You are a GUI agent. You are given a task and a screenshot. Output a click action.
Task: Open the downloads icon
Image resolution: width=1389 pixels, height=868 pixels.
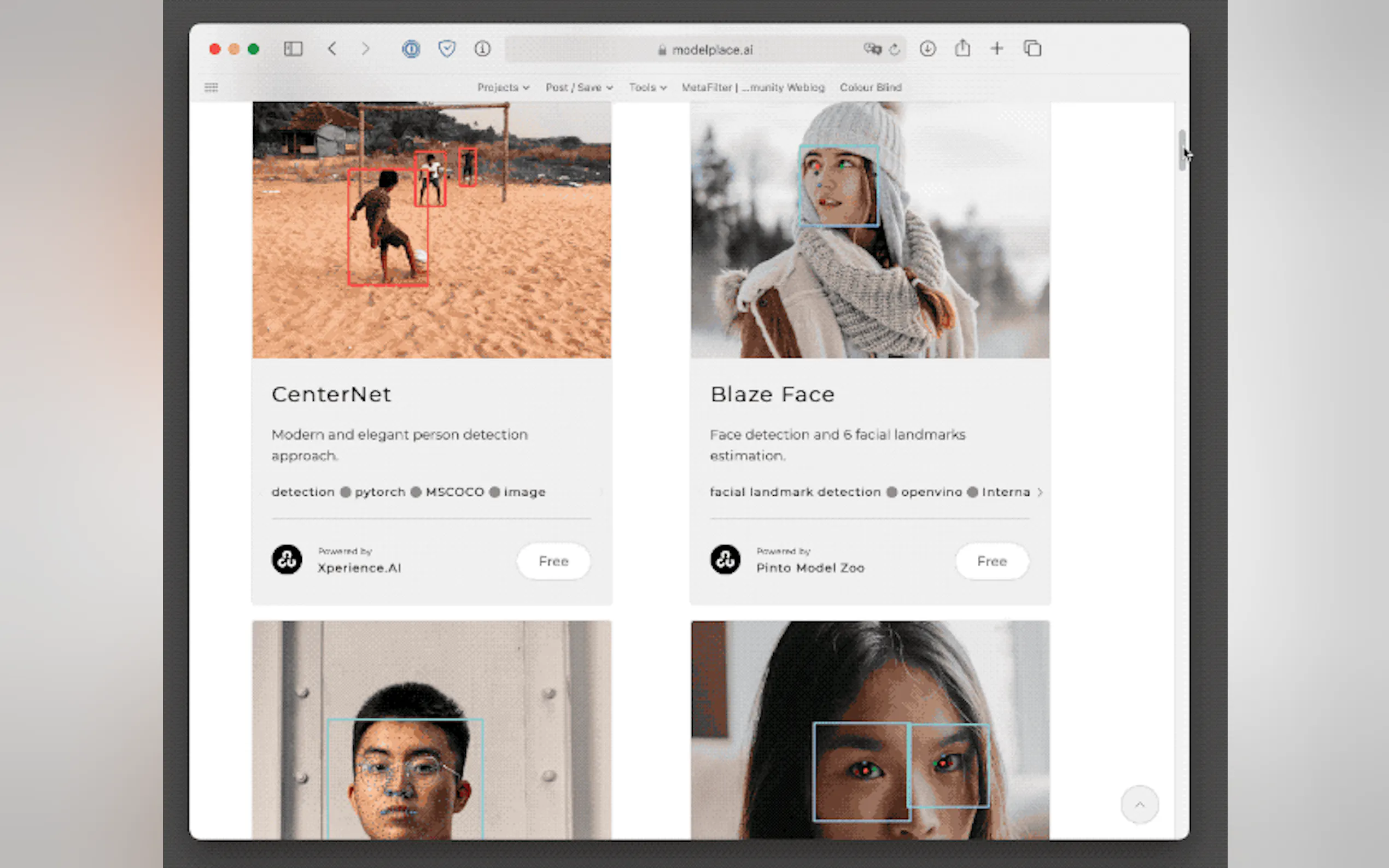tap(927, 49)
